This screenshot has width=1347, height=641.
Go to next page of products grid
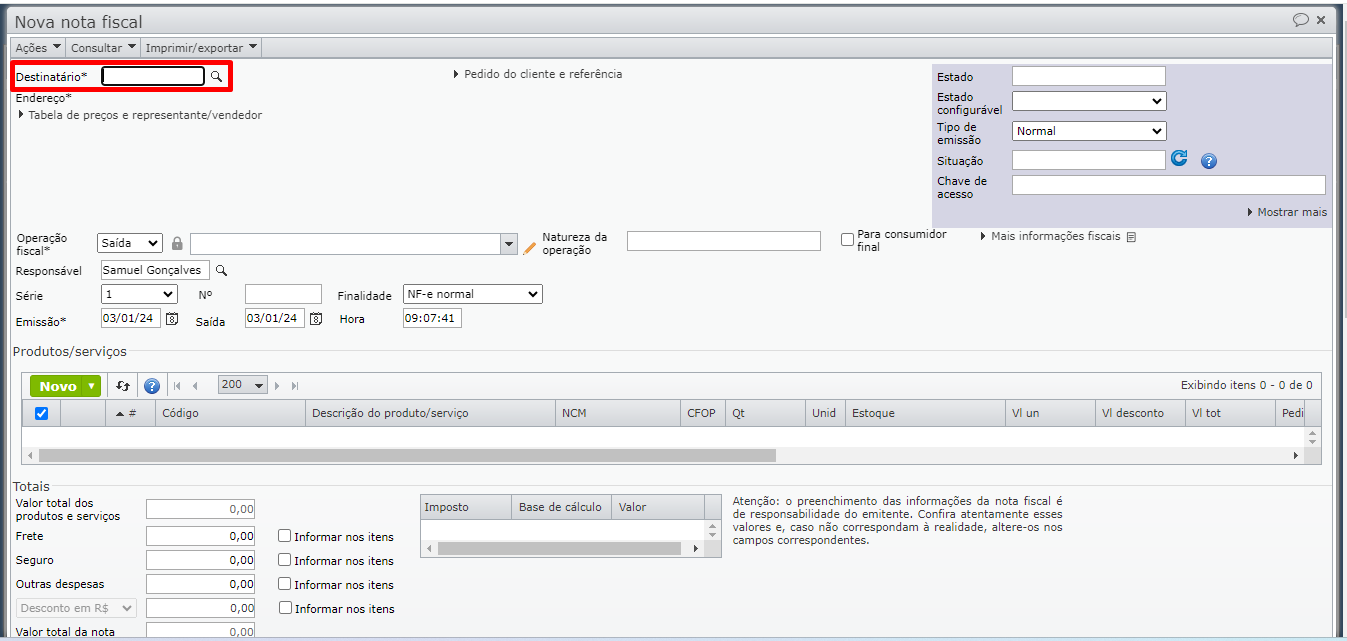277,385
